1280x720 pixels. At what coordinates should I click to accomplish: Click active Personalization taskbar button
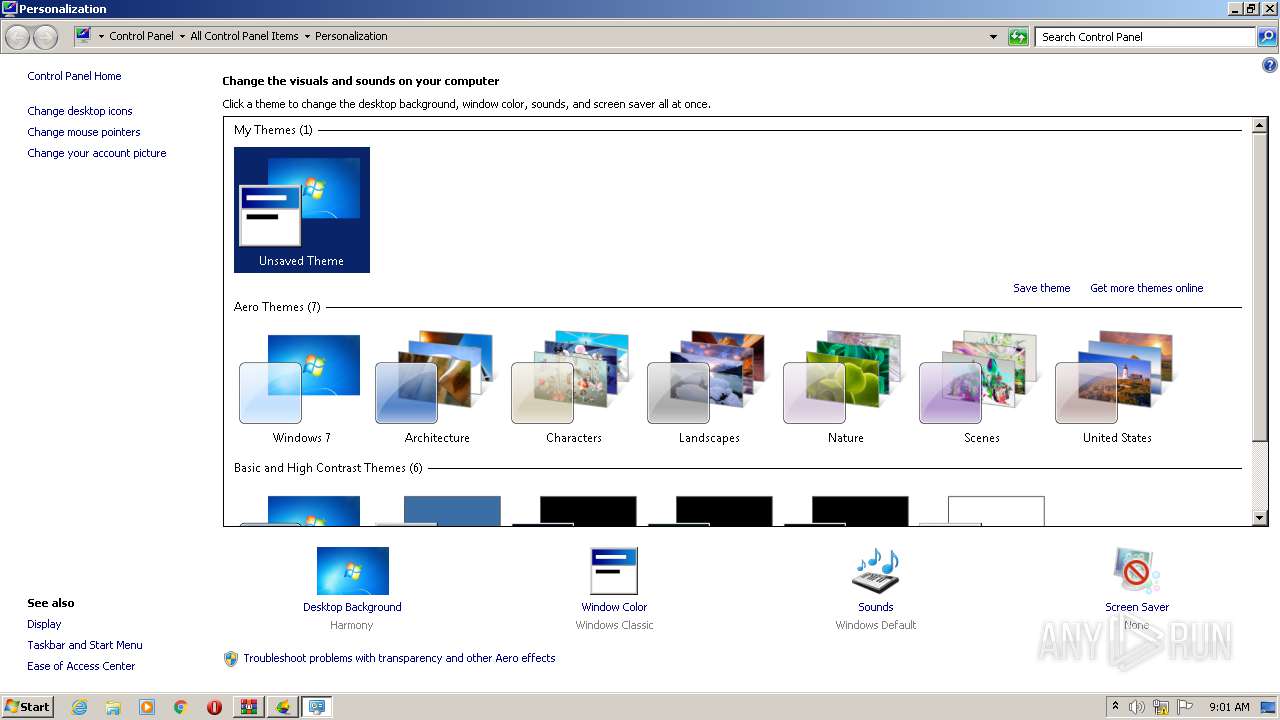(x=317, y=707)
